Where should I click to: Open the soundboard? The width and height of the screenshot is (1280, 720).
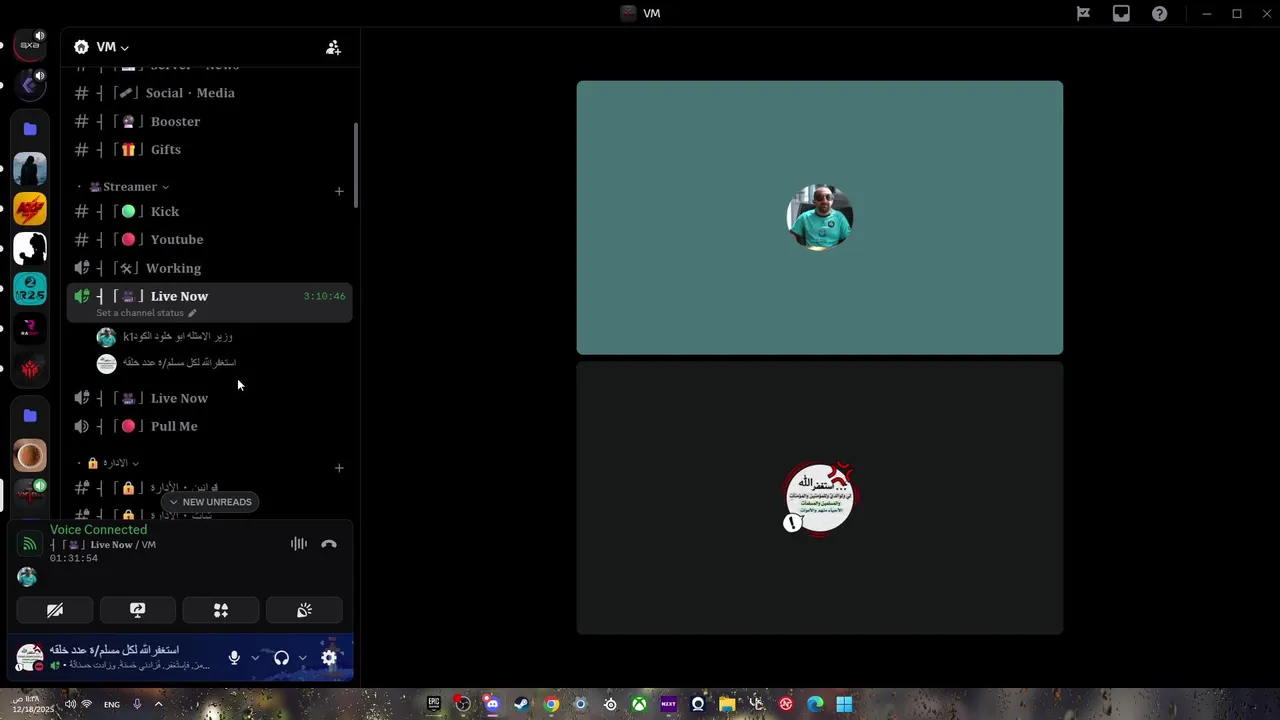pyautogui.click(x=304, y=610)
